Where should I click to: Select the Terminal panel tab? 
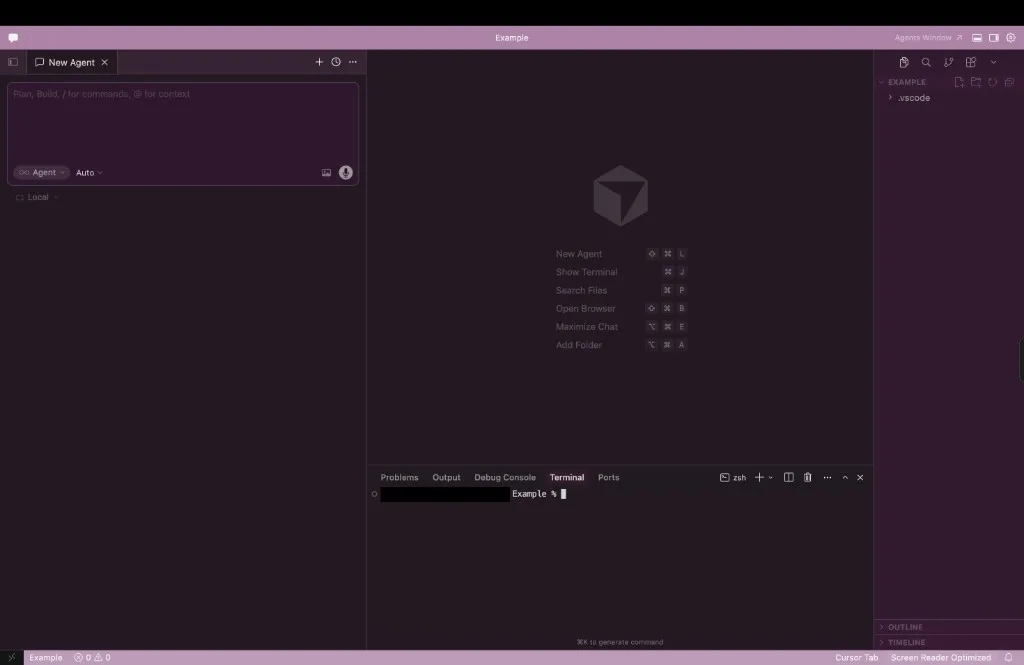(x=567, y=478)
